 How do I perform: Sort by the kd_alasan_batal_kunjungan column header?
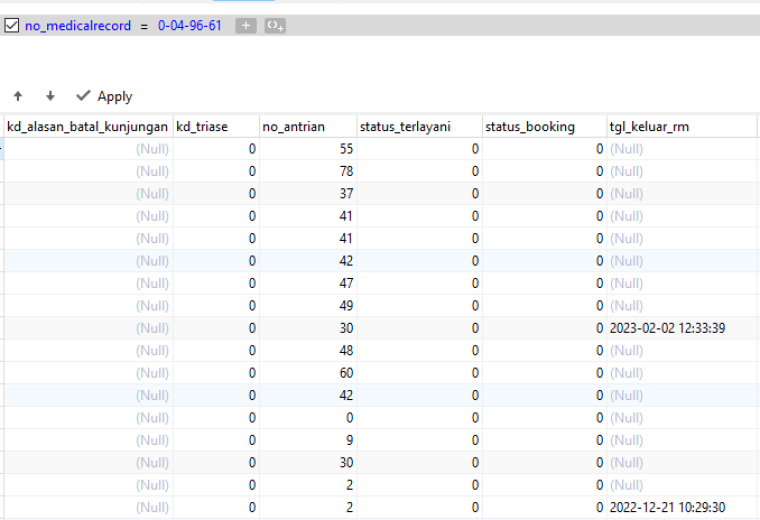coord(88,126)
